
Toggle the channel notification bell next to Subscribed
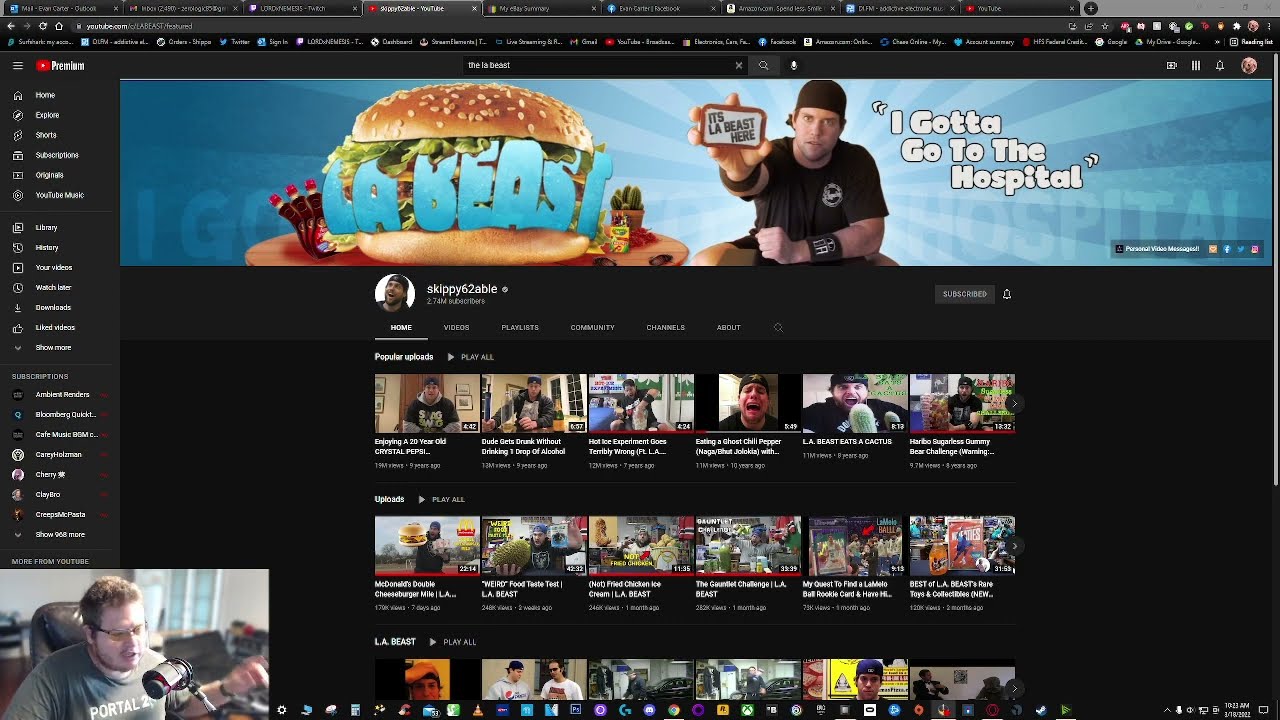coord(1007,294)
